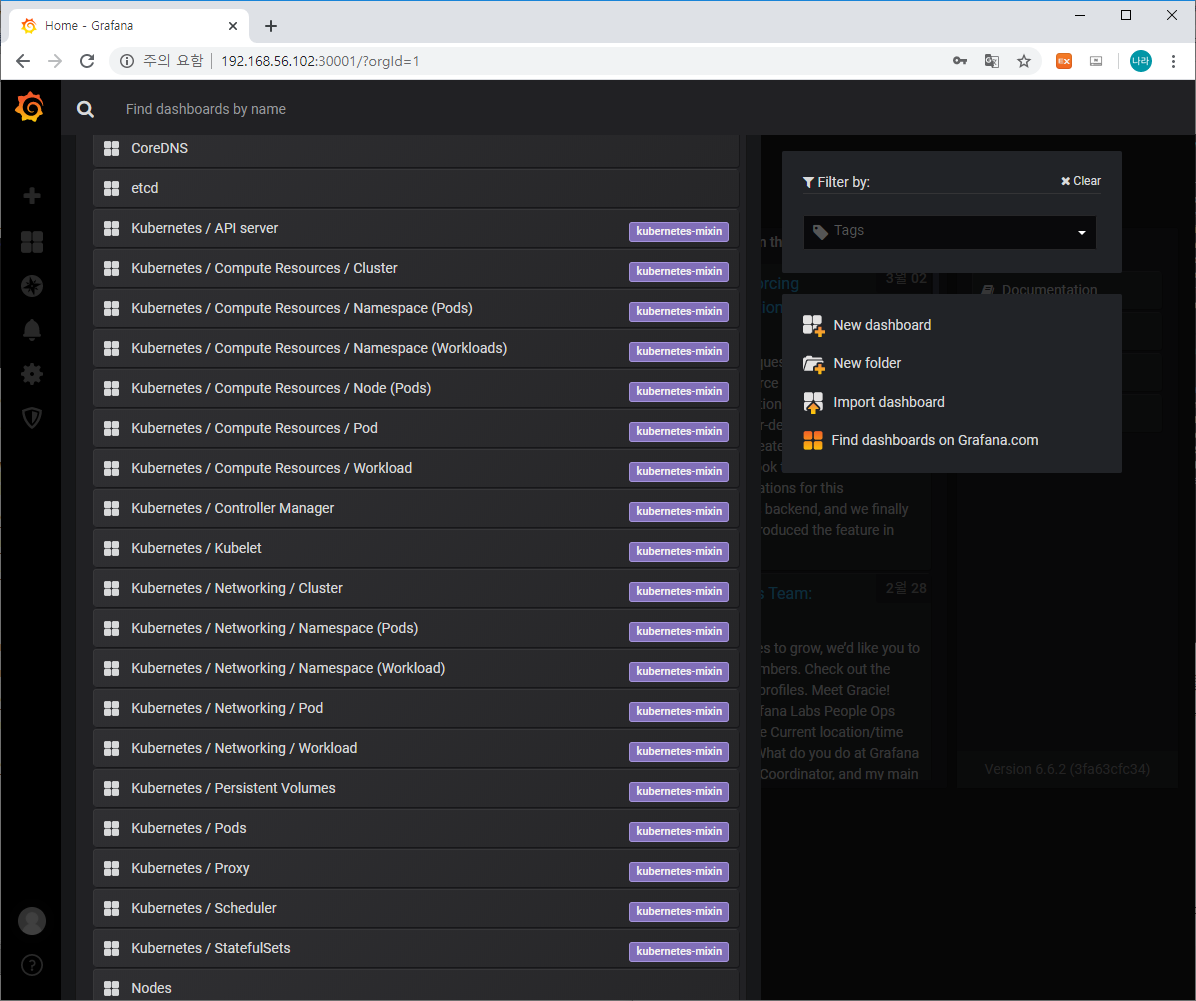This screenshot has width=1196, height=1001.
Task: Open Kubernetes / Proxy dashboard
Action: pyautogui.click(x=416, y=867)
